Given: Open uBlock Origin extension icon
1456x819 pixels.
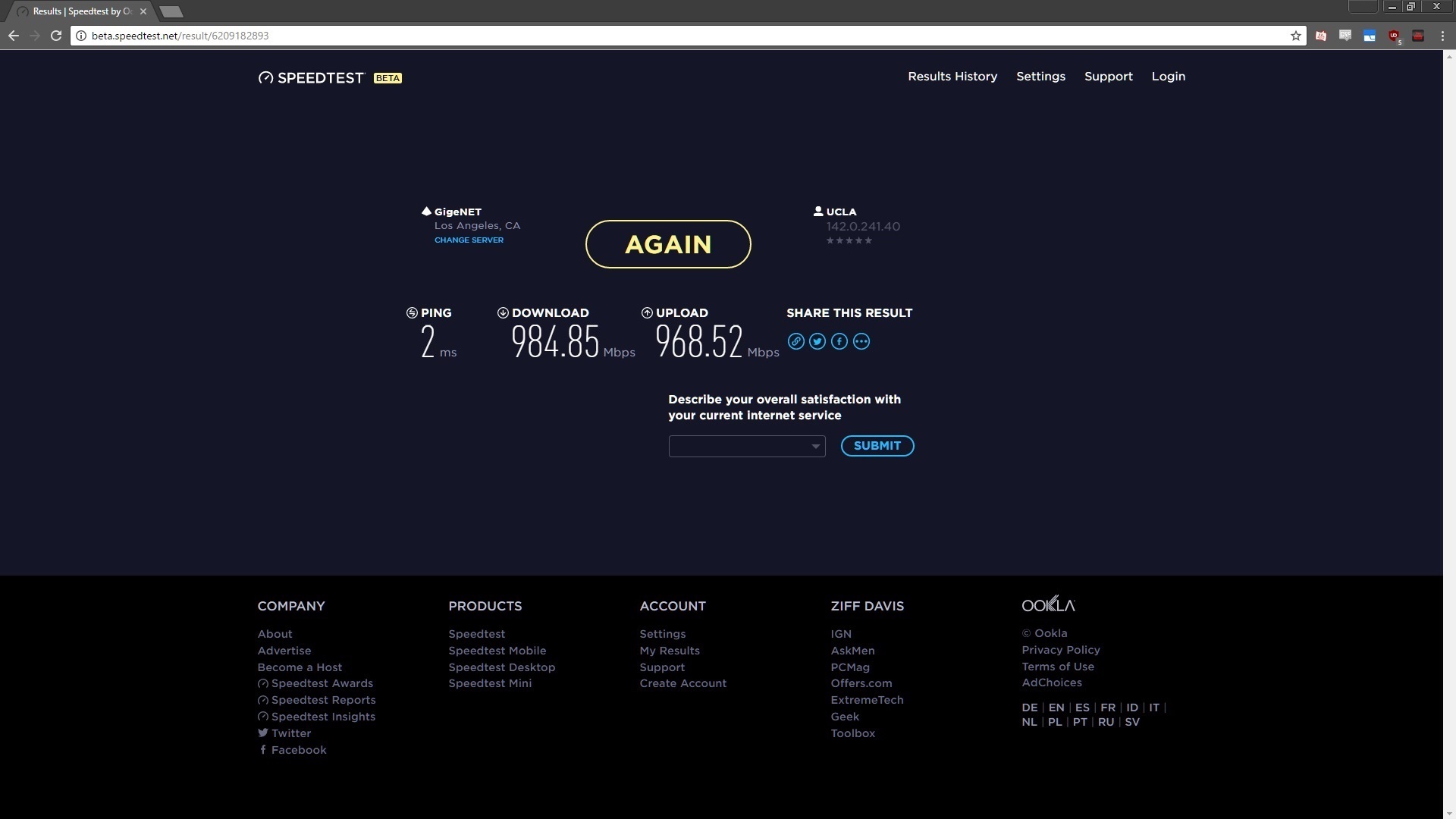Looking at the screenshot, I should (1394, 36).
